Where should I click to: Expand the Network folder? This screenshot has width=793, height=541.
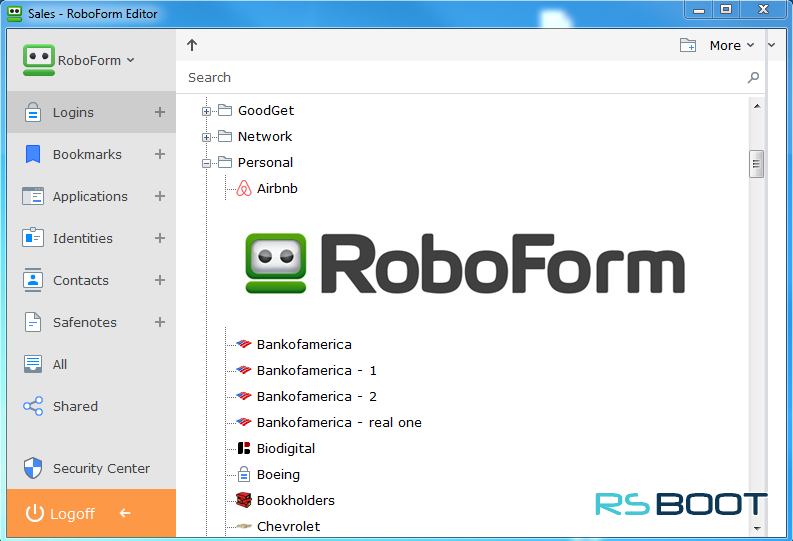pyautogui.click(x=206, y=137)
